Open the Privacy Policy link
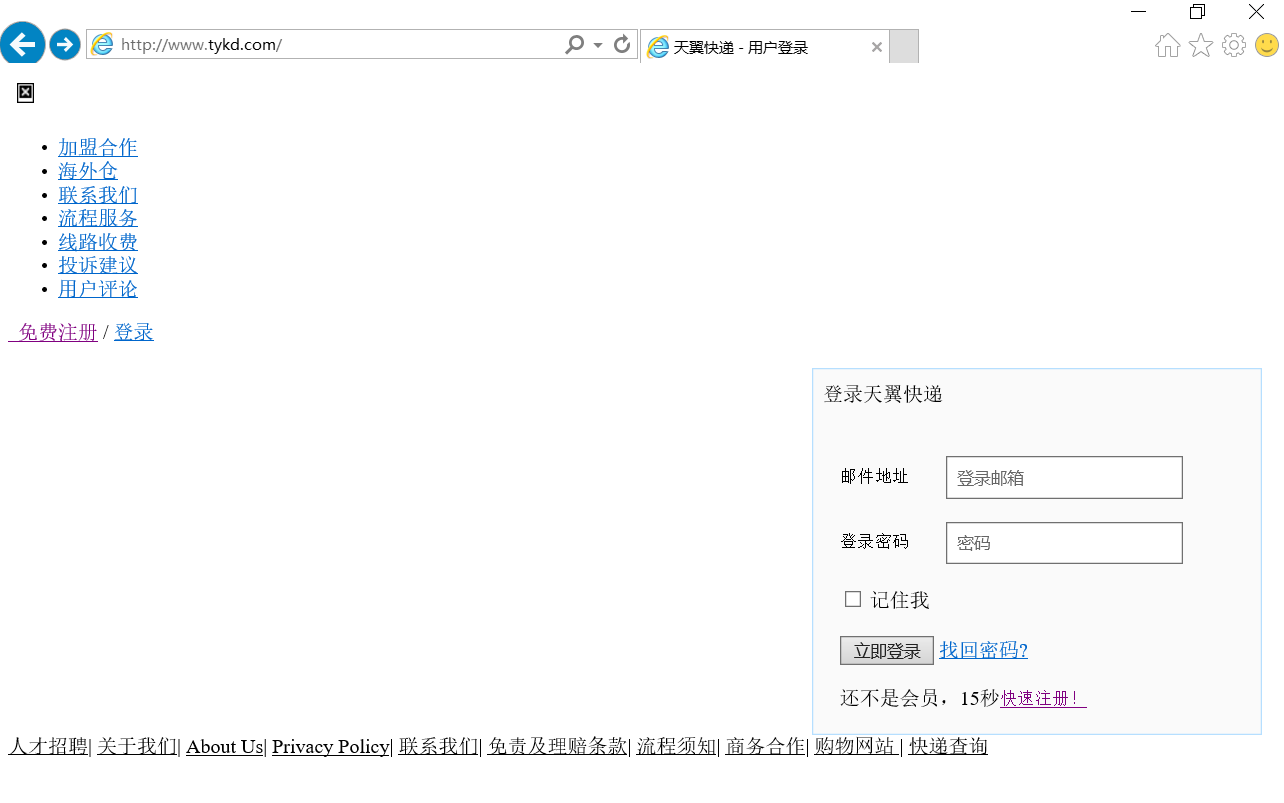The height and width of the screenshot is (803, 1284). (330, 746)
